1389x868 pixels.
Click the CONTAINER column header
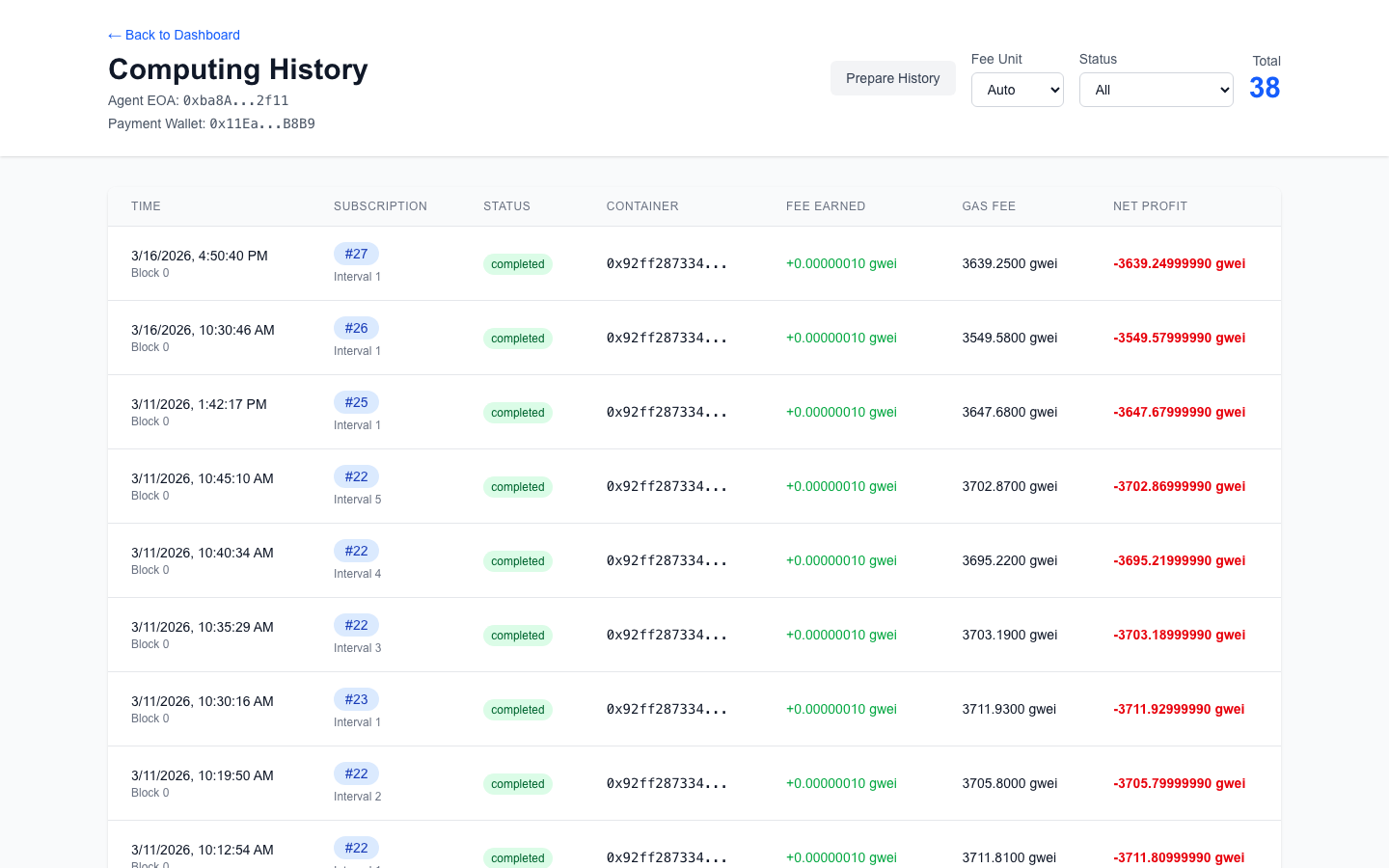(x=642, y=206)
